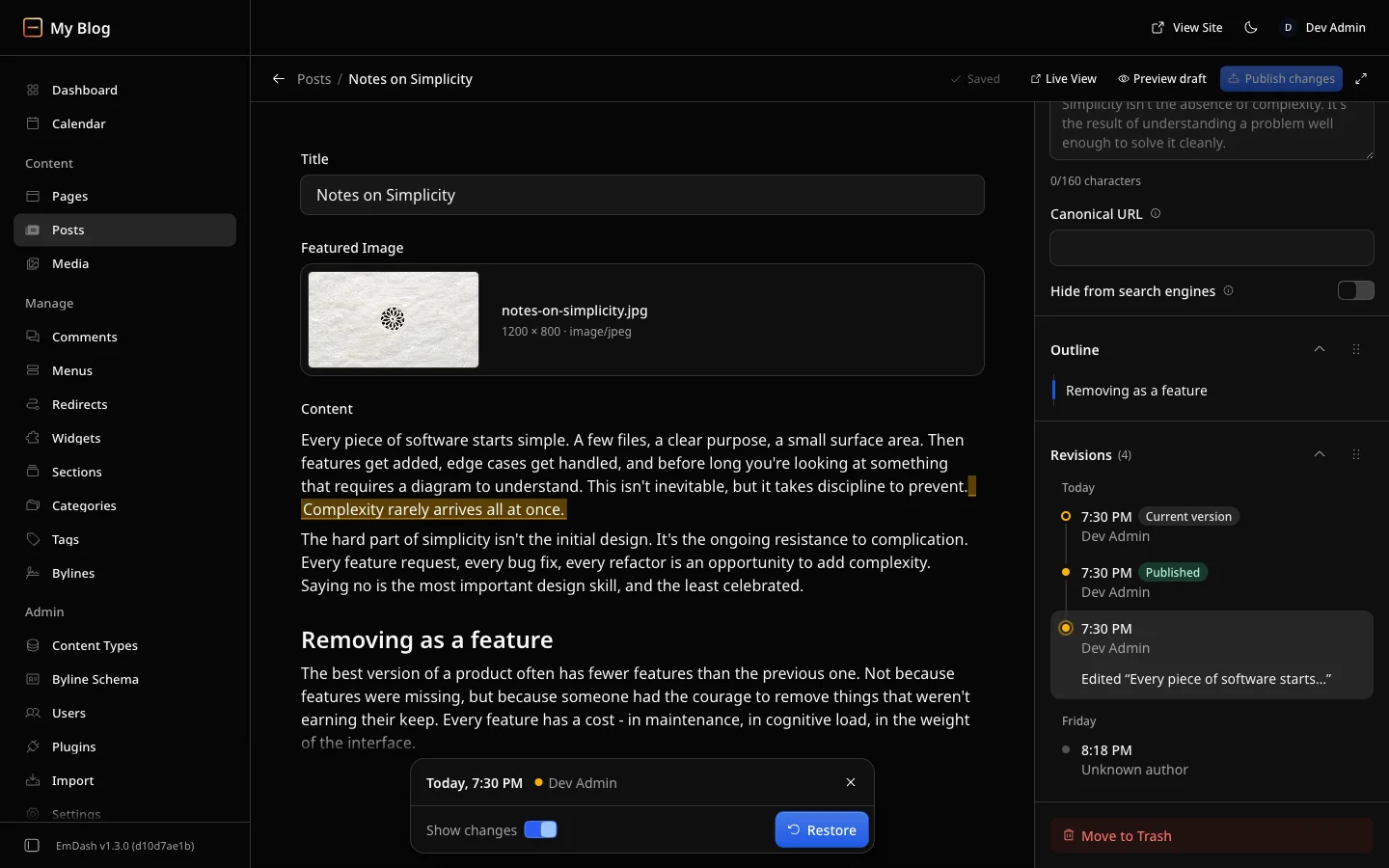Collapse the Outline panel chevron
The width and height of the screenshot is (1389, 868).
click(1320, 349)
